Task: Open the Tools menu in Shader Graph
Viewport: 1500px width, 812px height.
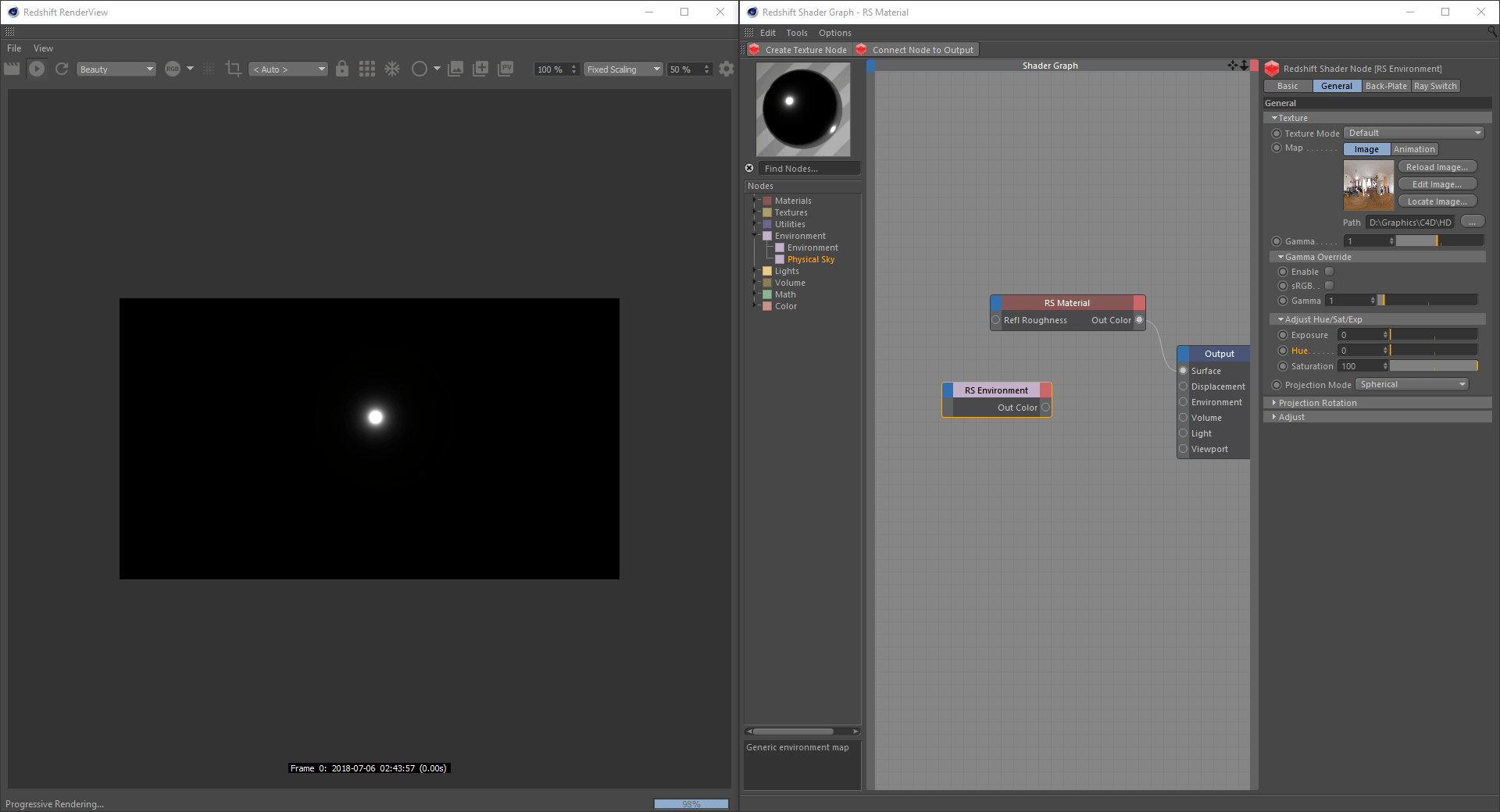Action: 796,33
